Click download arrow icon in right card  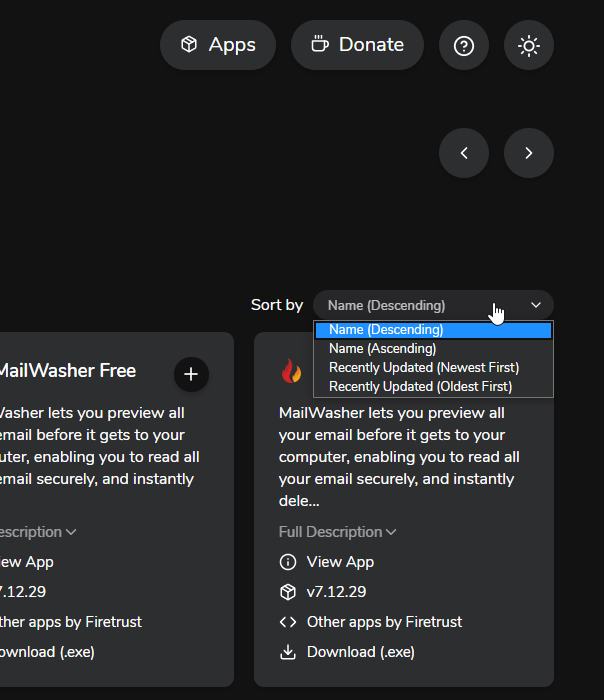click(288, 652)
